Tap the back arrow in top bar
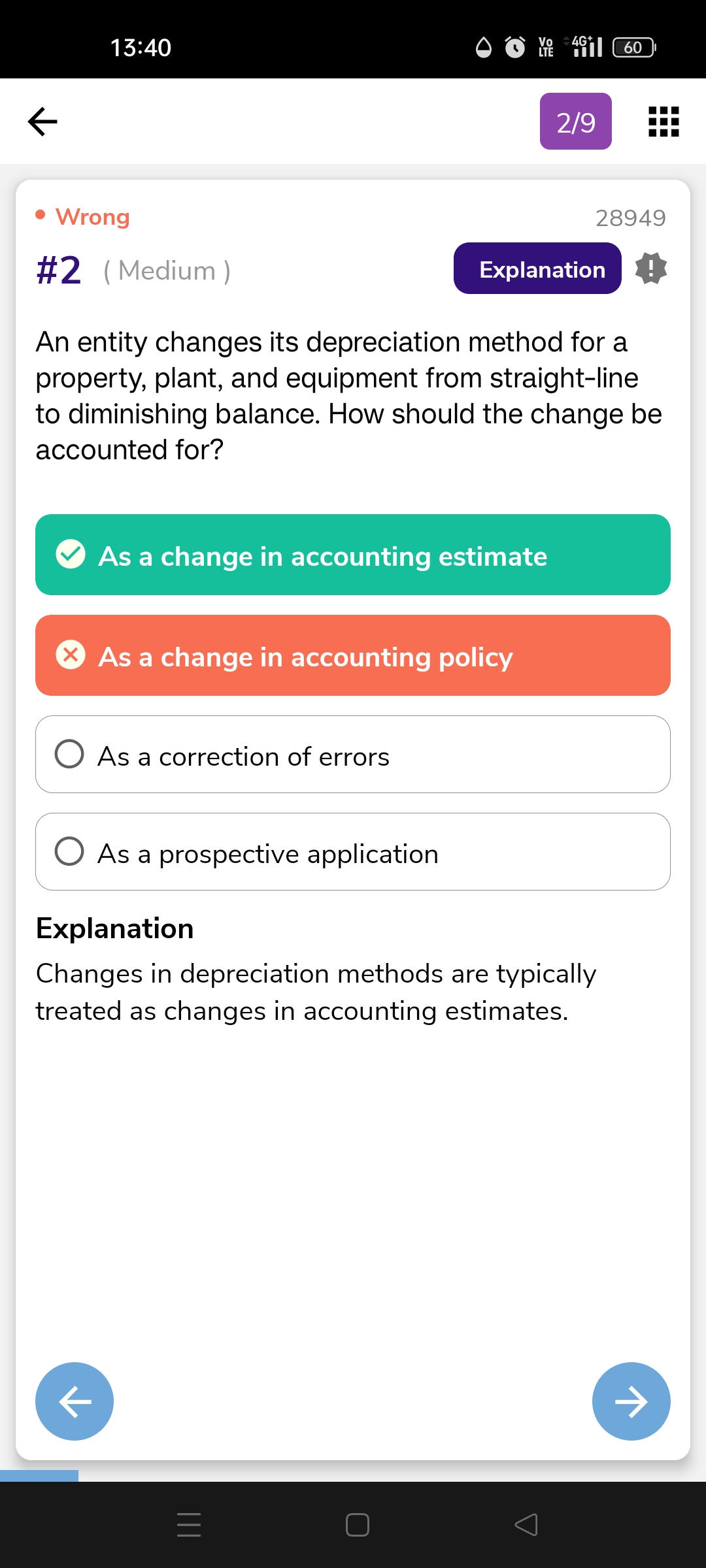The width and height of the screenshot is (706, 1568). (43, 122)
